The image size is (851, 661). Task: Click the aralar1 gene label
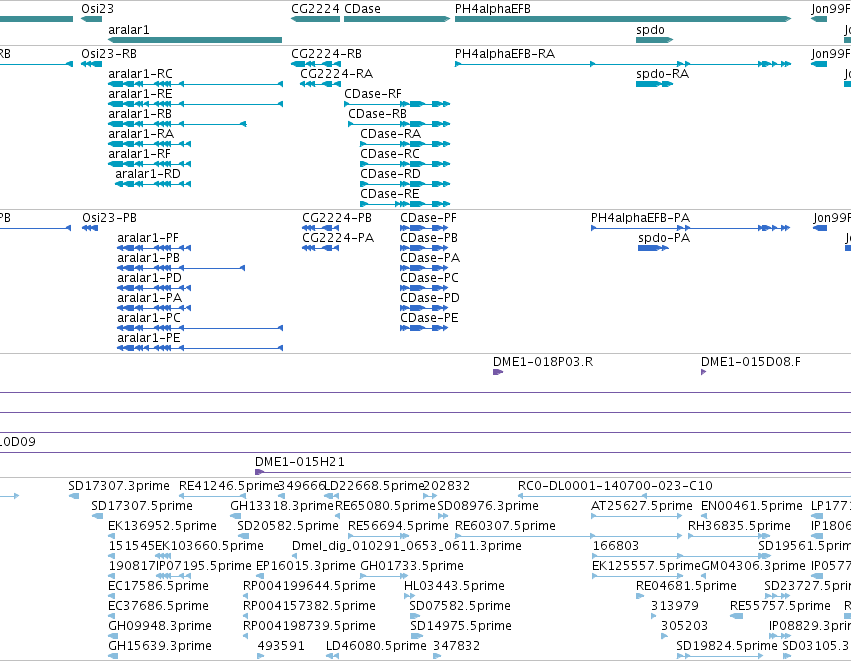pyautogui.click(x=129, y=29)
